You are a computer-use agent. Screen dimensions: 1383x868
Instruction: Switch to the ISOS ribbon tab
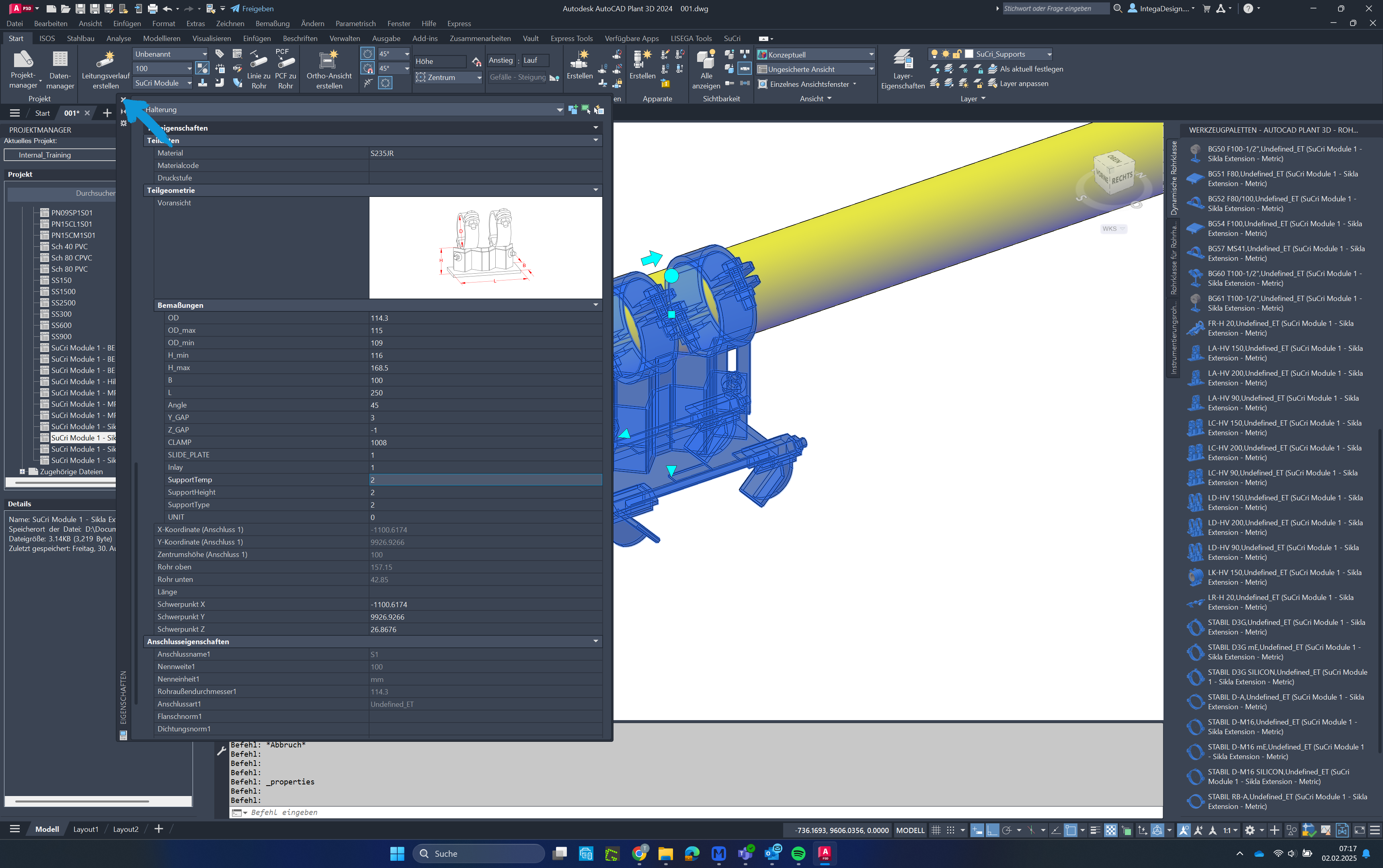click(47, 39)
